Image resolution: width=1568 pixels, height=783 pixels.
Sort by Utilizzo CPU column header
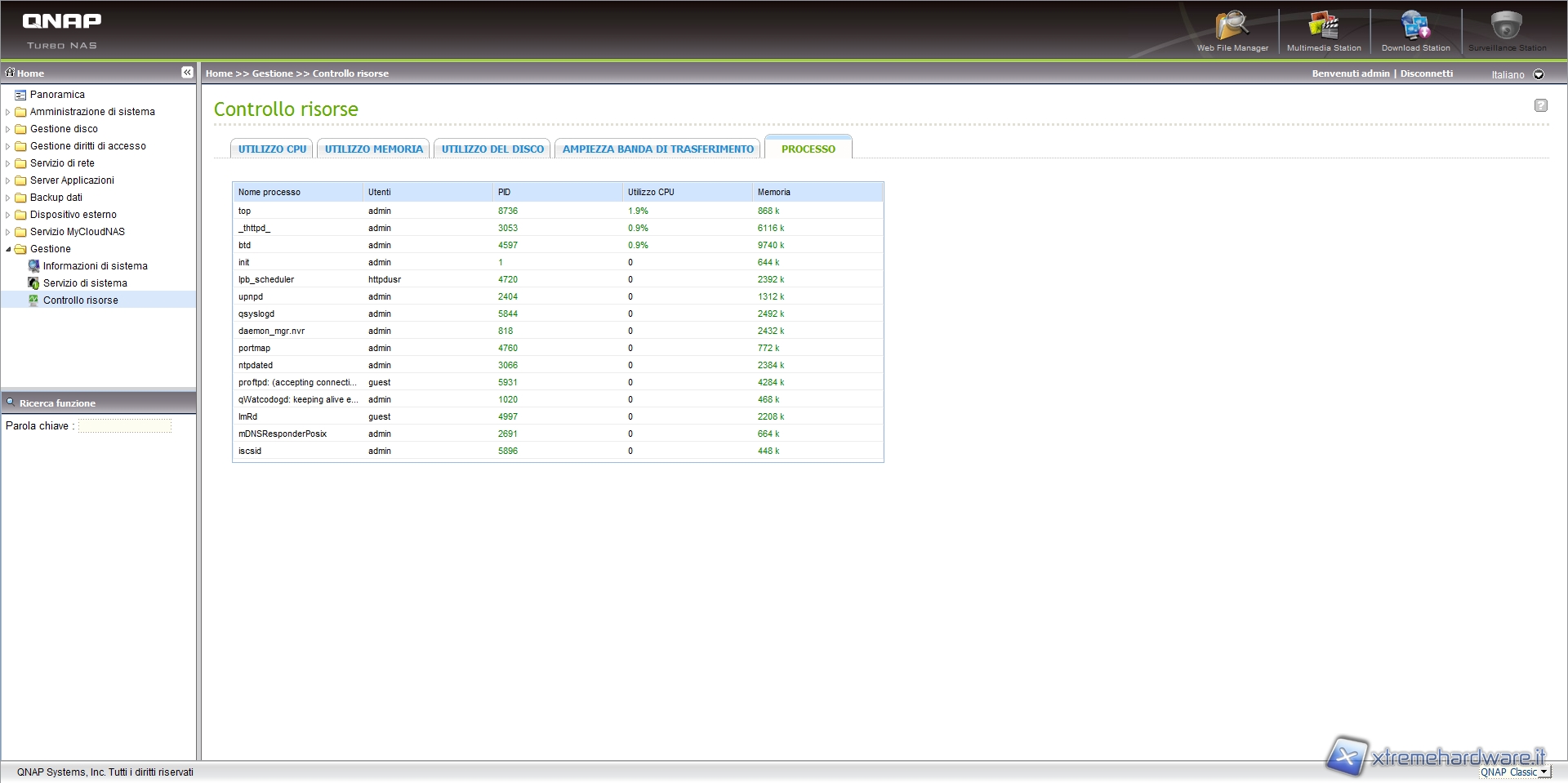[651, 193]
